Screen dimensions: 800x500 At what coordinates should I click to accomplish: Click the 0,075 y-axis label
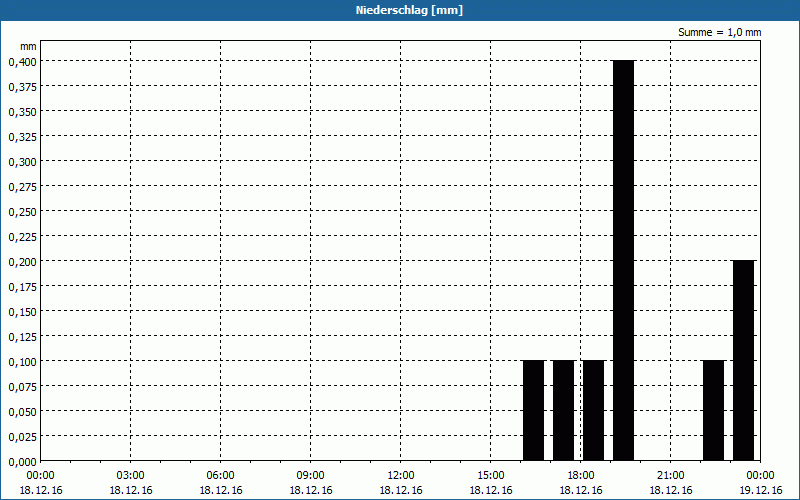coord(22,387)
